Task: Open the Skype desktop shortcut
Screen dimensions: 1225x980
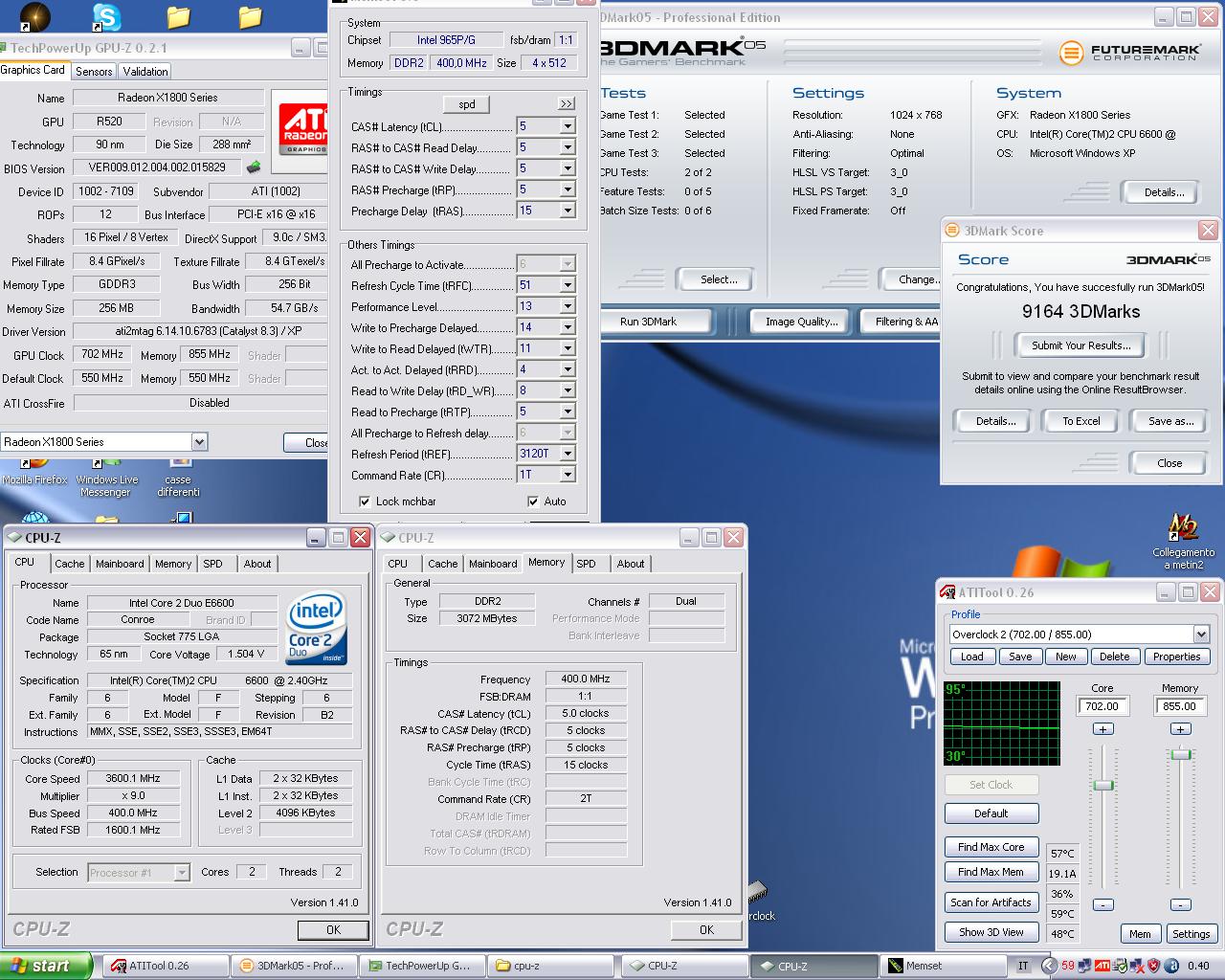Action: pos(106,16)
